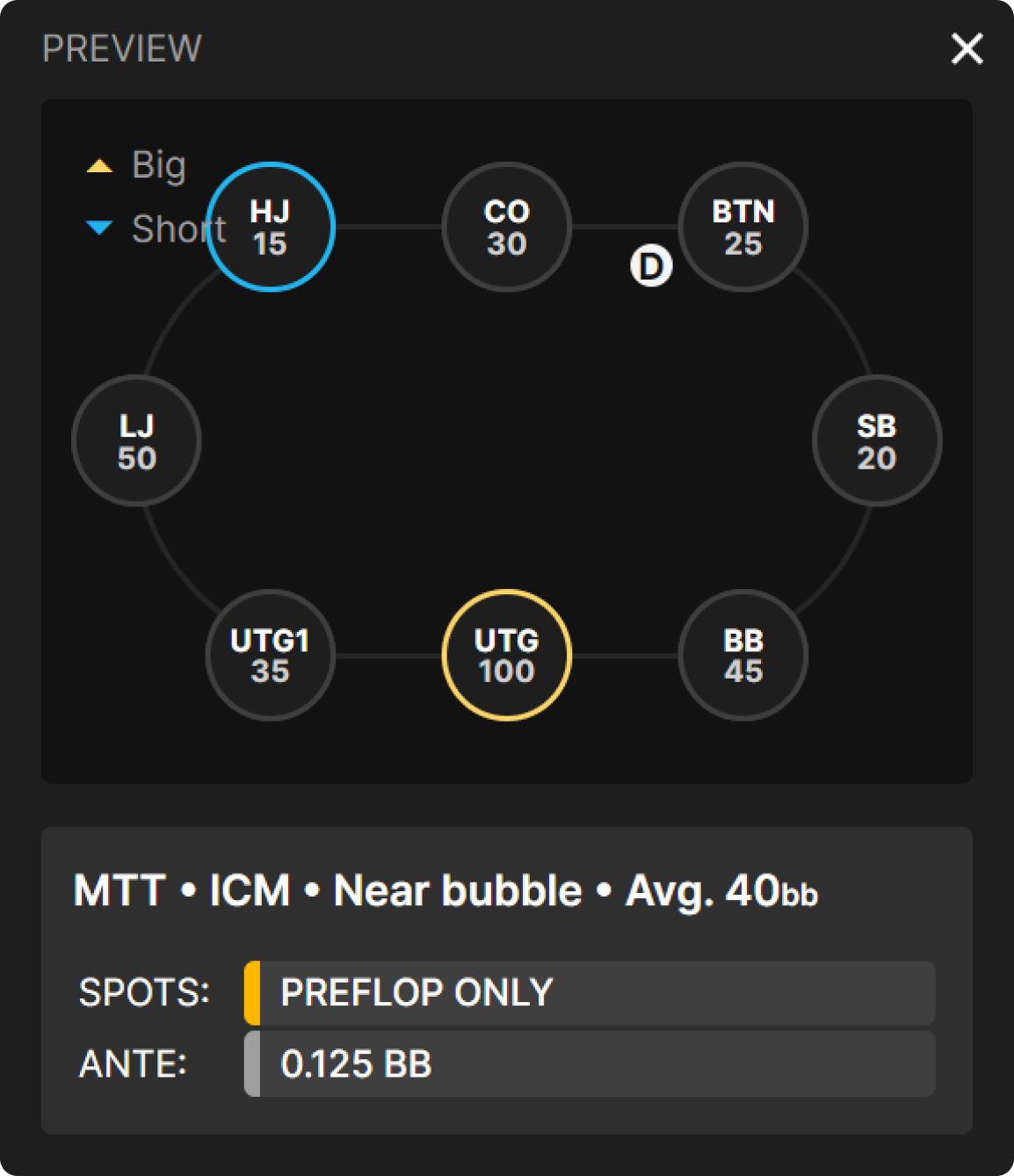The width and height of the screenshot is (1014, 1176).
Task: Click the PREFLOP ONLY spots field
Action: [596, 993]
